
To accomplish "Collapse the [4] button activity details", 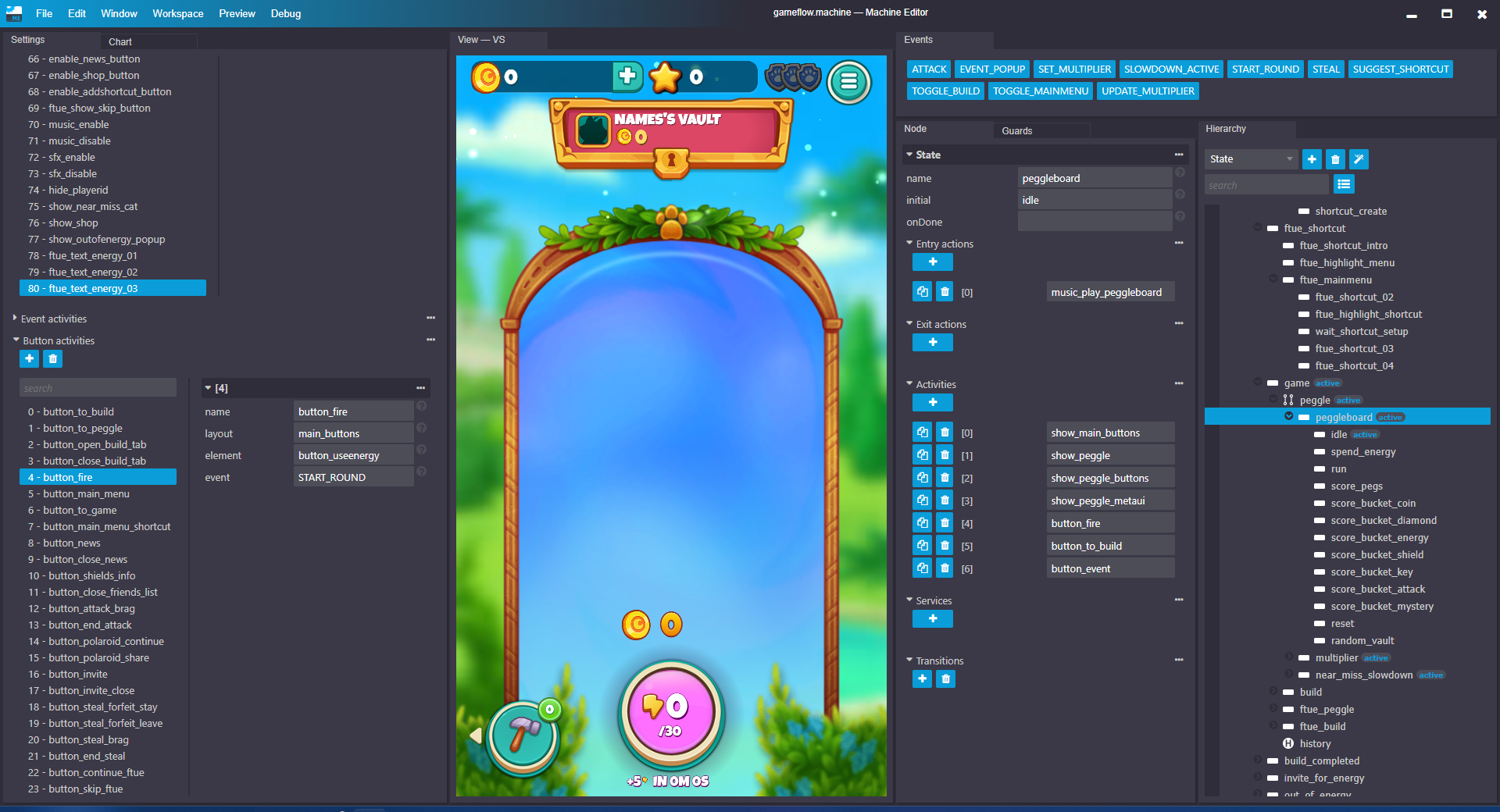I will point(208,387).
